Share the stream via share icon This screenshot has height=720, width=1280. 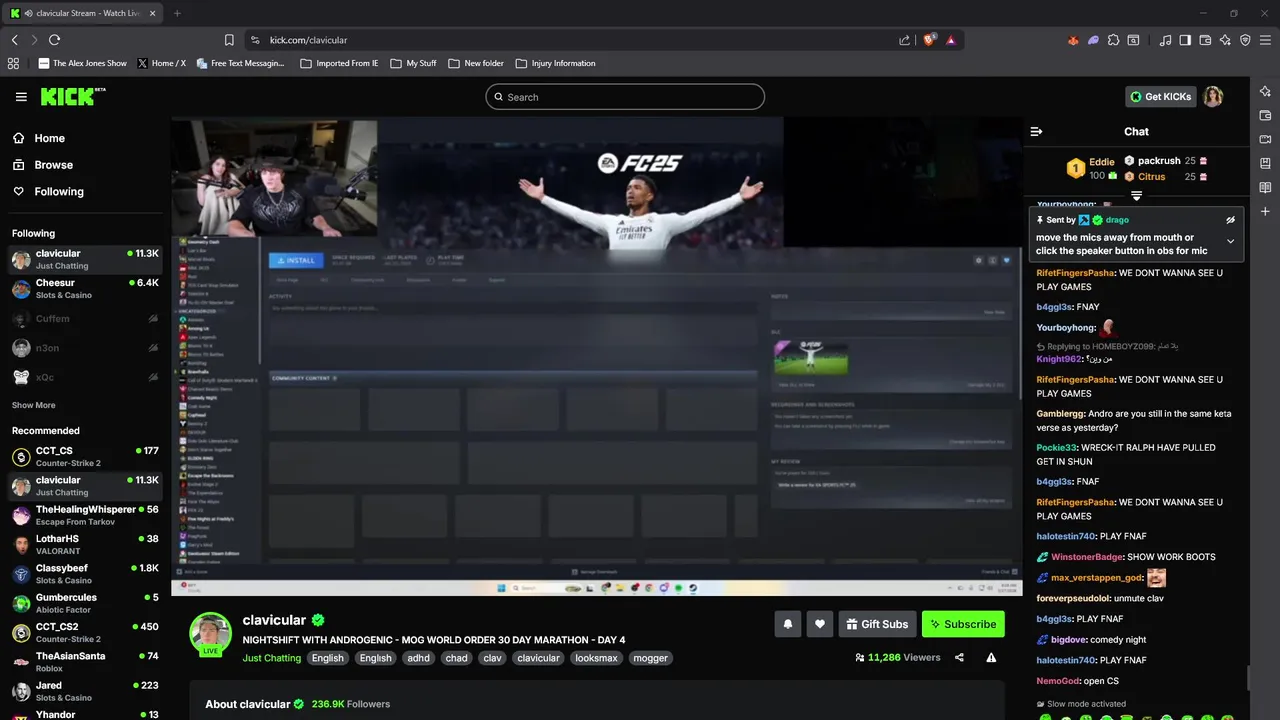tap(959, 658)
